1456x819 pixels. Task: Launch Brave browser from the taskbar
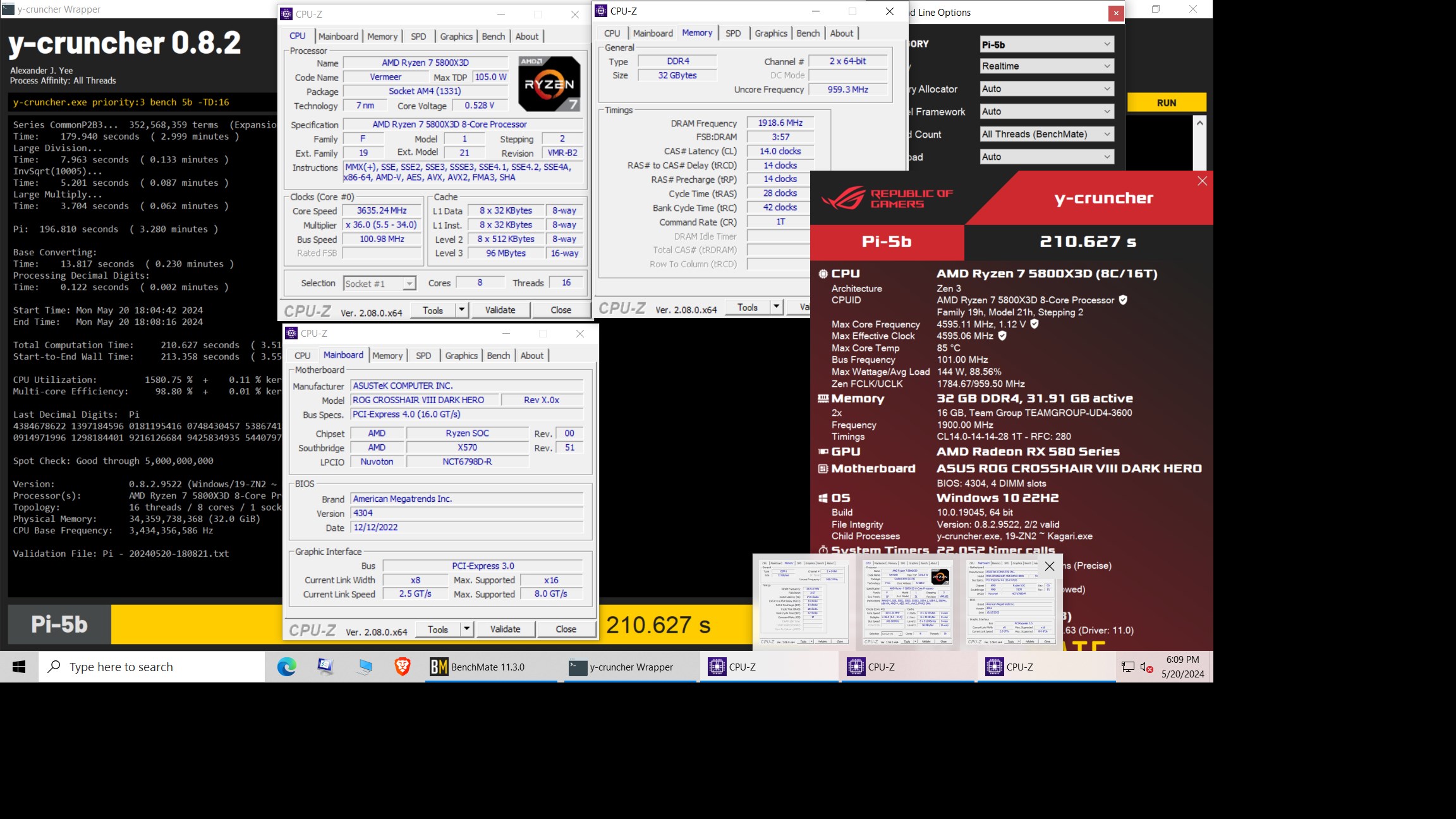(x=403, y=667)
